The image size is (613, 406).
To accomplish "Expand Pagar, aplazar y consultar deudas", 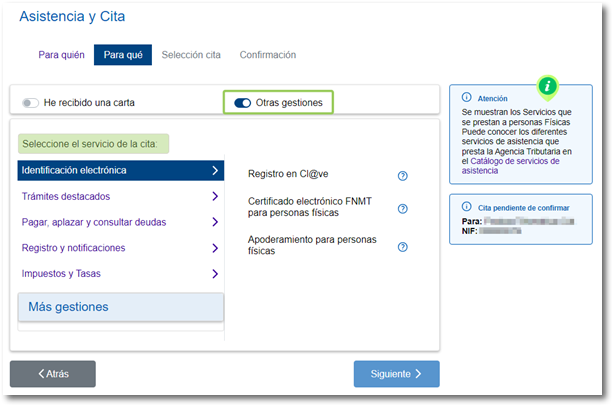I will (x=120, y=222).
